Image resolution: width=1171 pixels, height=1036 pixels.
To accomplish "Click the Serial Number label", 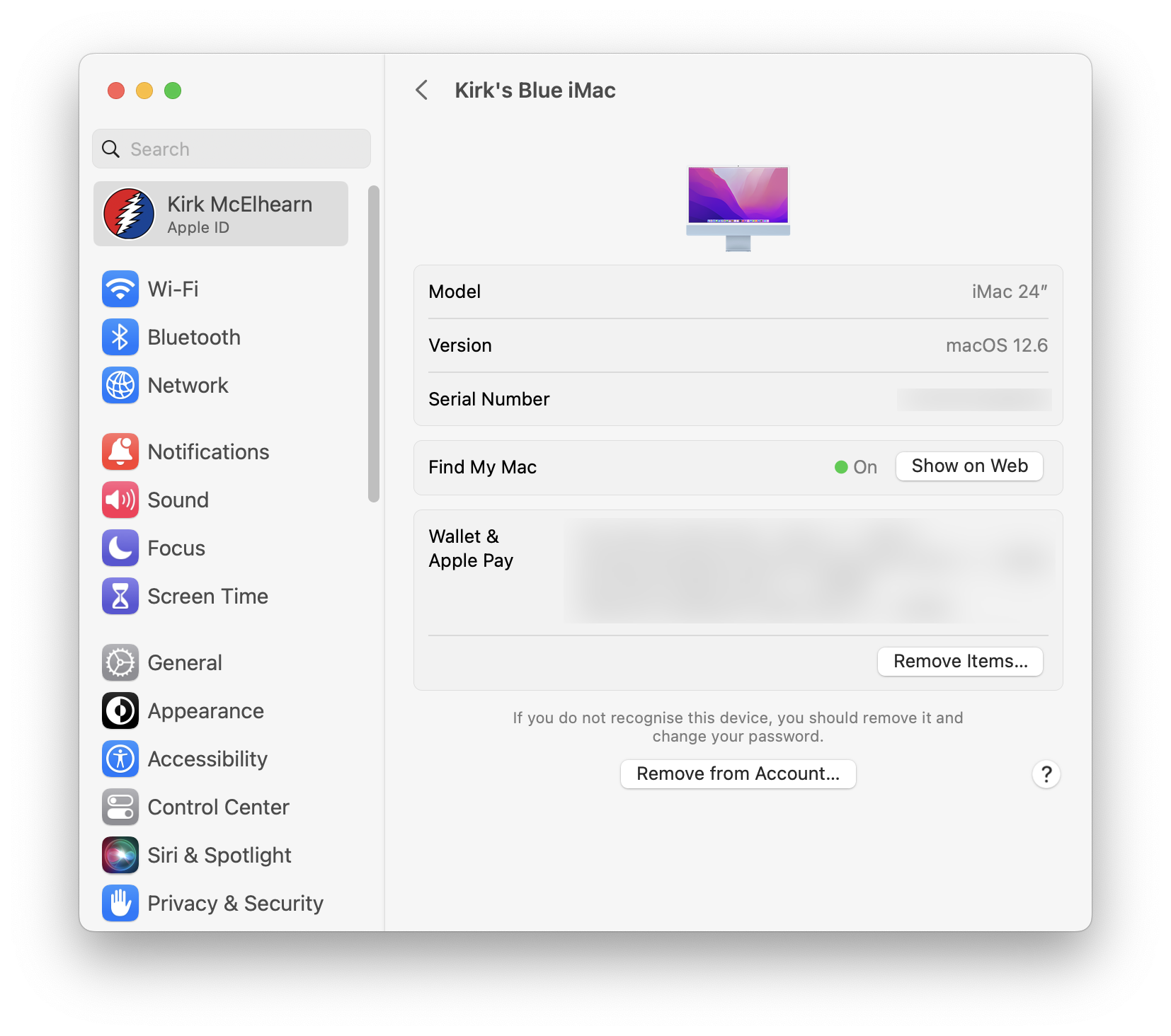I will tap(489, 399).
